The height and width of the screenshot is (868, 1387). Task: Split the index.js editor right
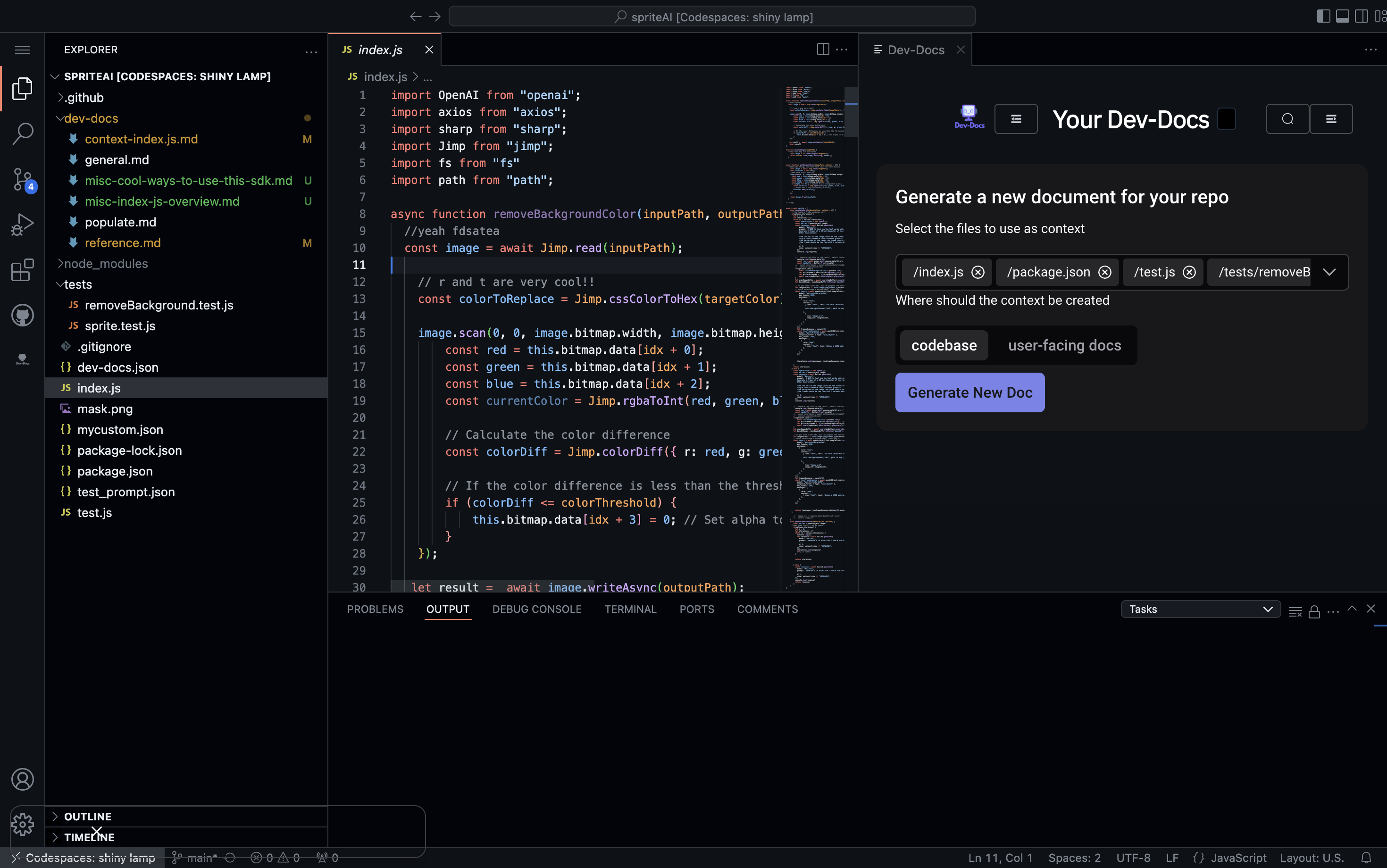click(x=823, y=50)
